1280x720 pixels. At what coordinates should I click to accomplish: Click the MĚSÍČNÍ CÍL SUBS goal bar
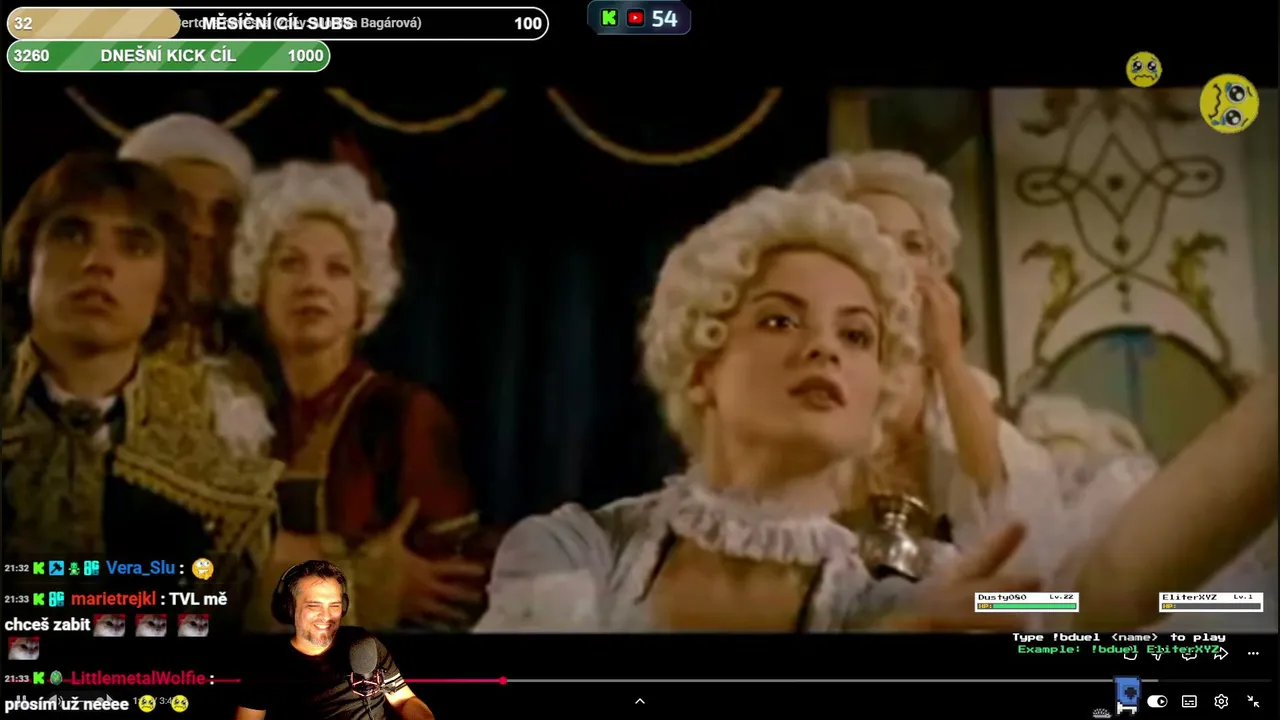277,23
